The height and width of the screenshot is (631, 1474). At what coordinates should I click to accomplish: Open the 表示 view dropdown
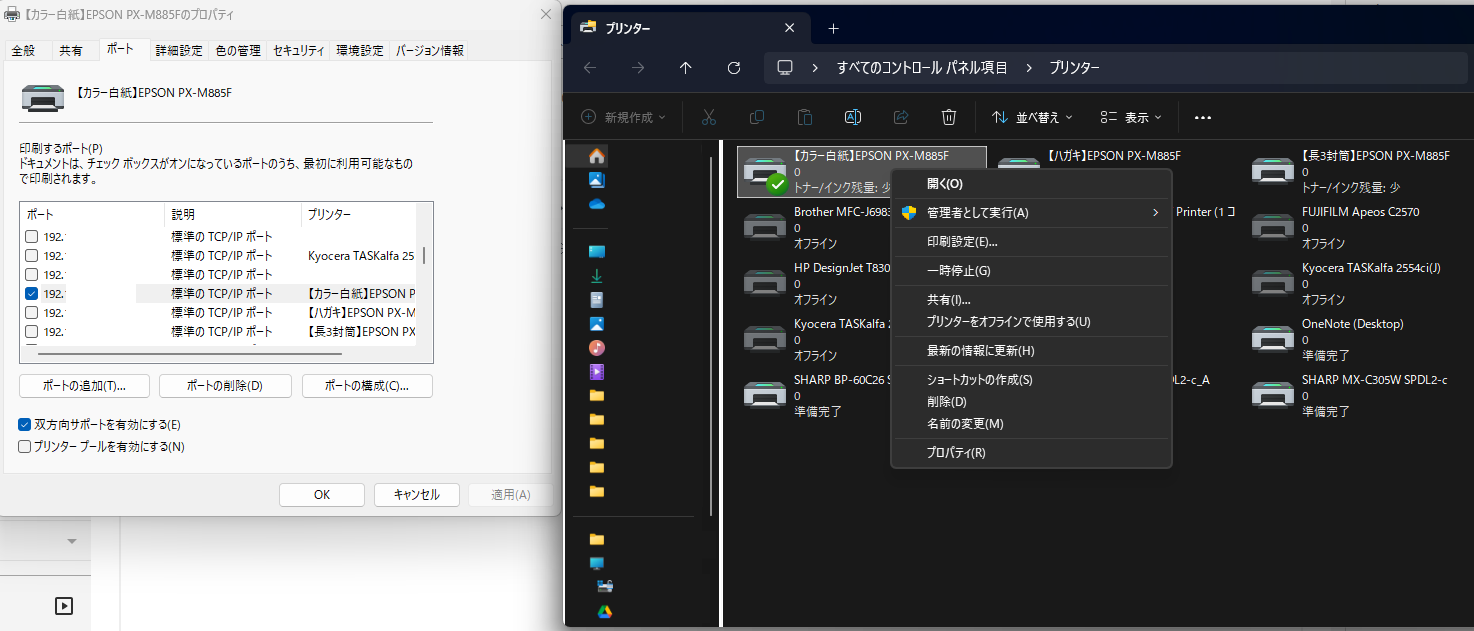click(x=1130, y=117)
